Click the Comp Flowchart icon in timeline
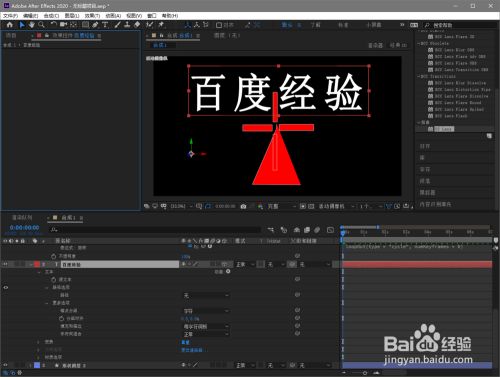The height and width of the screenshot is (377, 500). [x=271, y=230]
